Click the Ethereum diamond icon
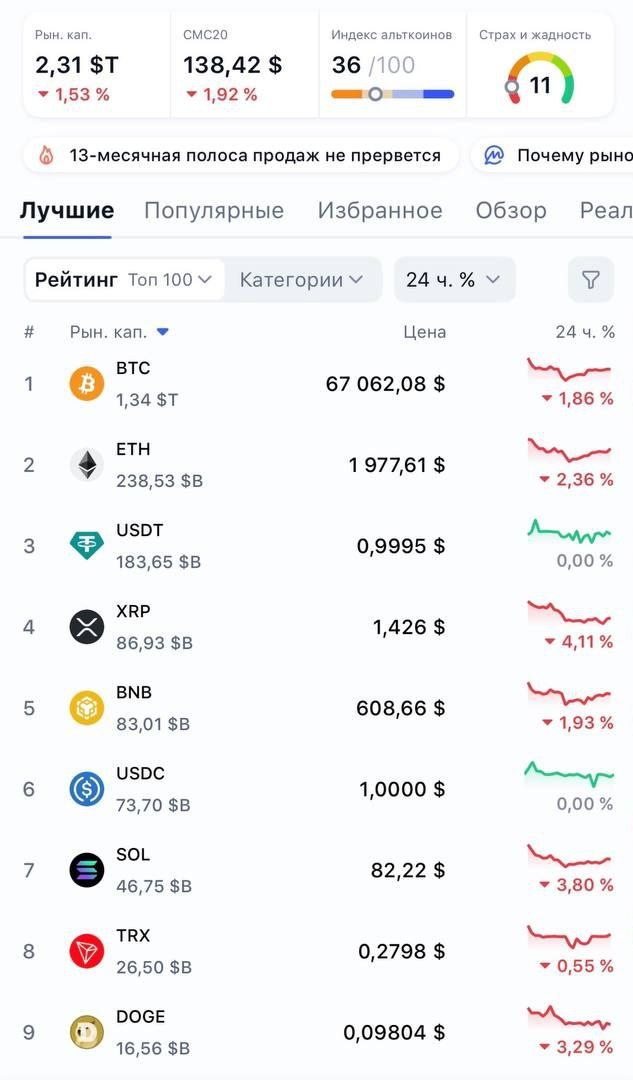This screenshot has height=1080, width=633. pyautogui.click(x=87, y=465)
